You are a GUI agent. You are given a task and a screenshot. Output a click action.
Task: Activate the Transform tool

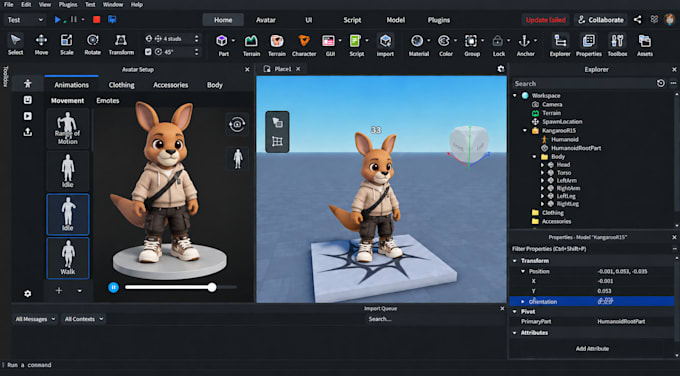click(x=121, y=45)
